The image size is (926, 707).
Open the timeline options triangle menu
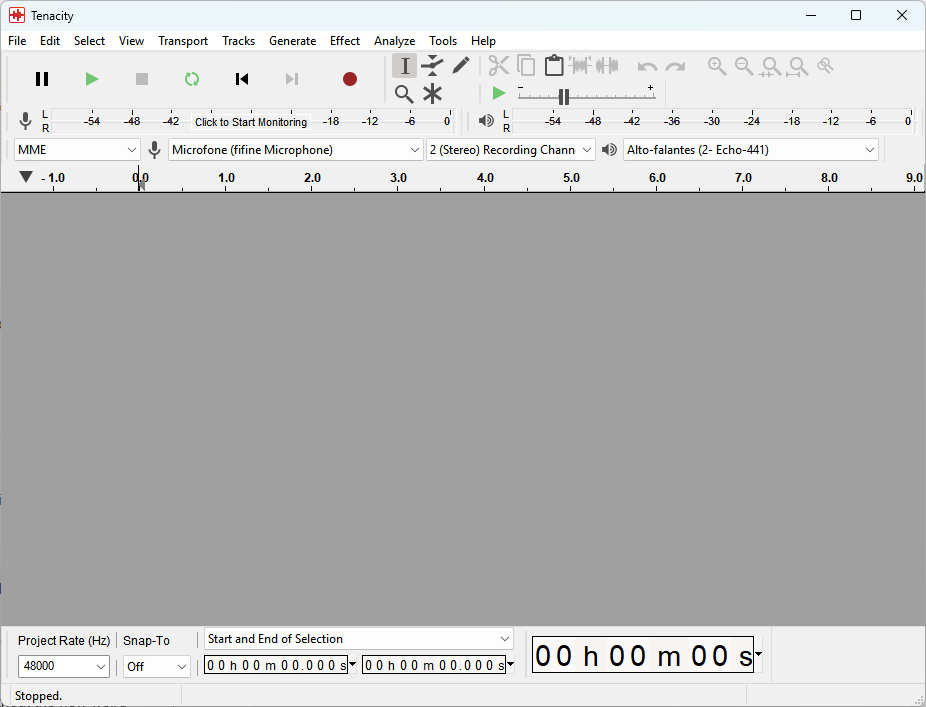tap(25, 177)
